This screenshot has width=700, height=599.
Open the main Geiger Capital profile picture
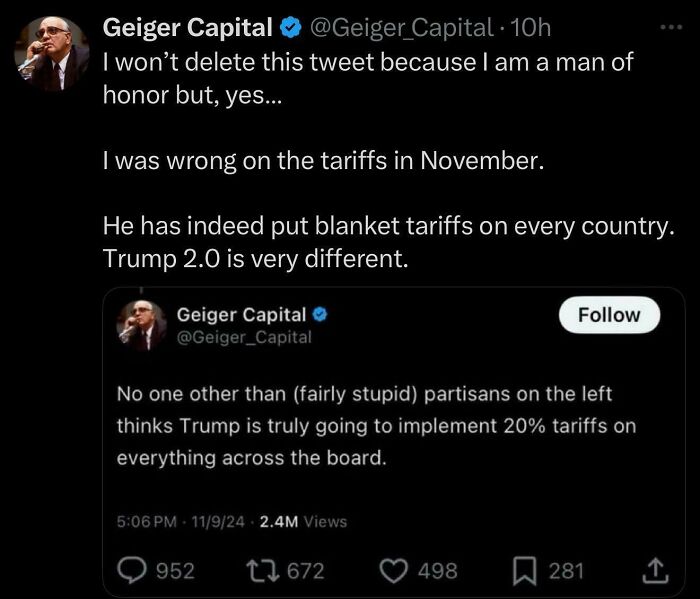[x=53, y=55]
